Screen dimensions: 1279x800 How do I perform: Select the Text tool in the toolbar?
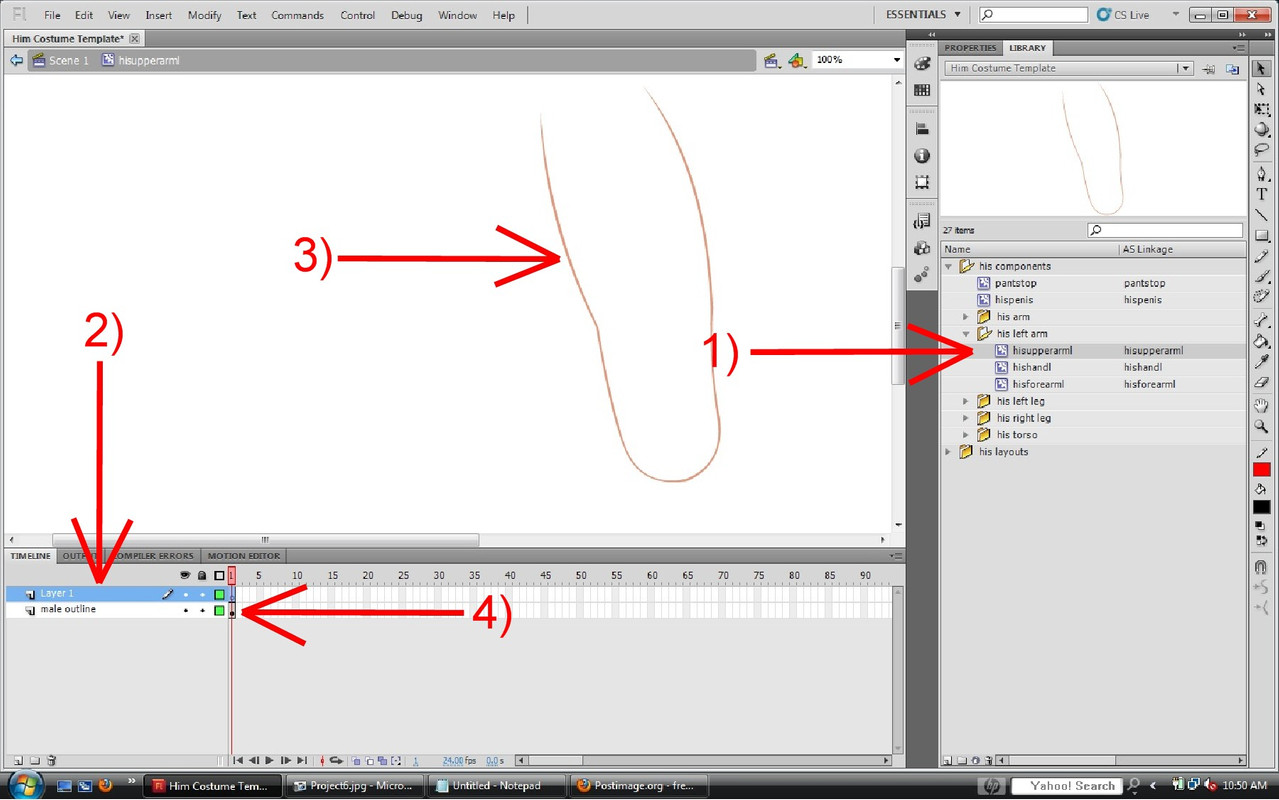(x=1261, y=194)
